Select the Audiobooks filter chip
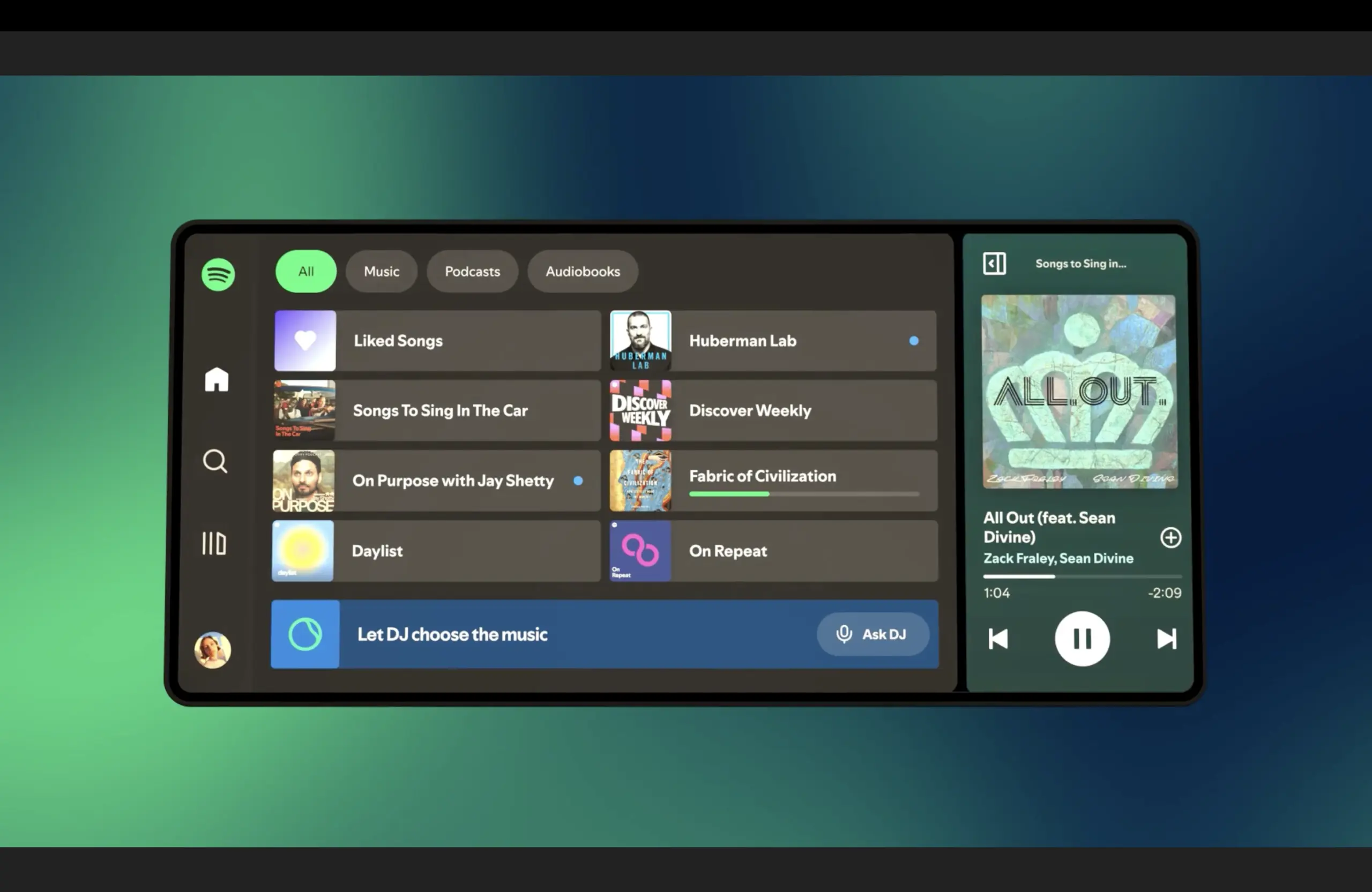This screenshot has height=892, width=1372. (583, 272)
